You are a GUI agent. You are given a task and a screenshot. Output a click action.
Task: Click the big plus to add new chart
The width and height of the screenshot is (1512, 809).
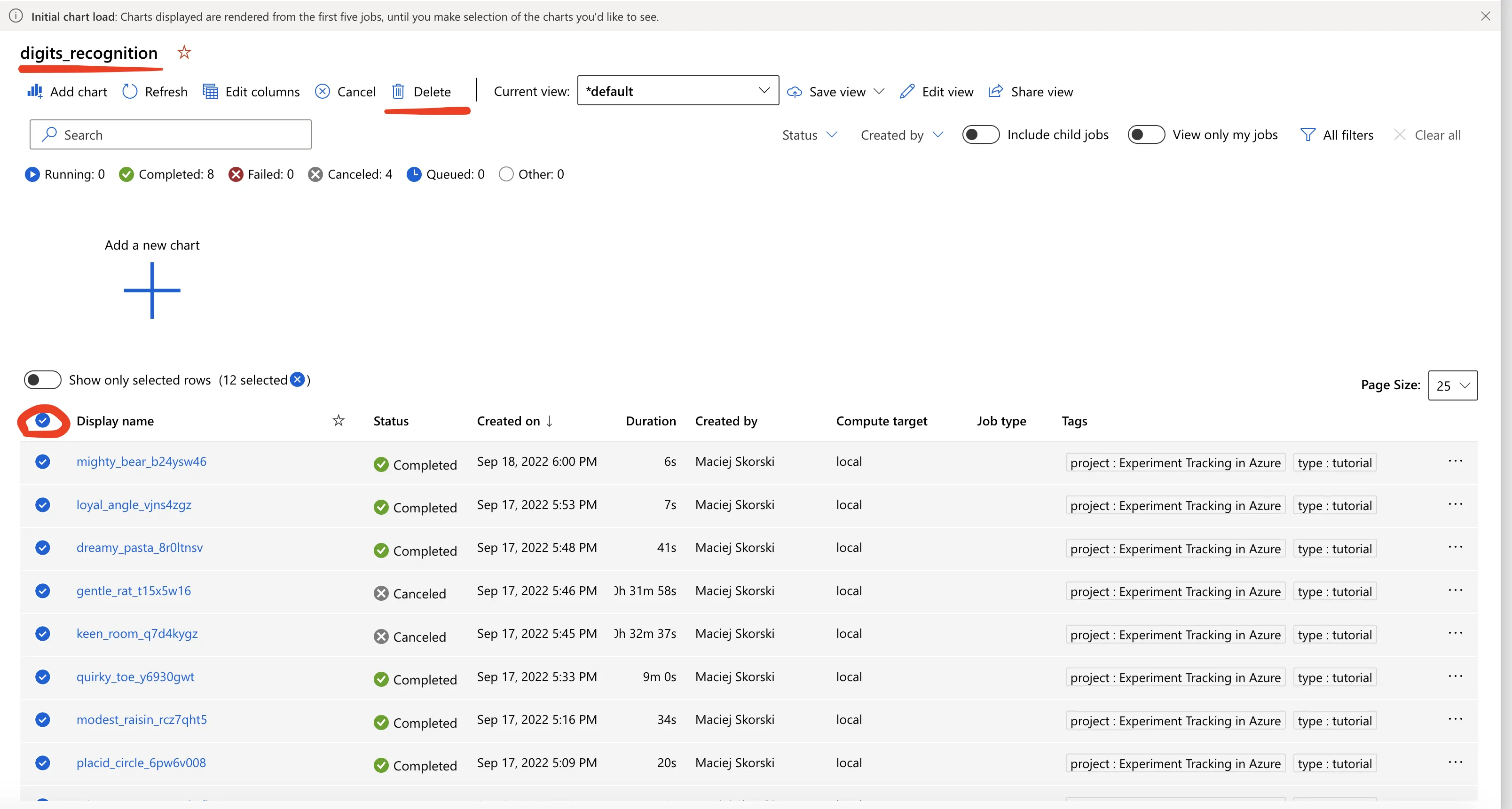(152, 291)
